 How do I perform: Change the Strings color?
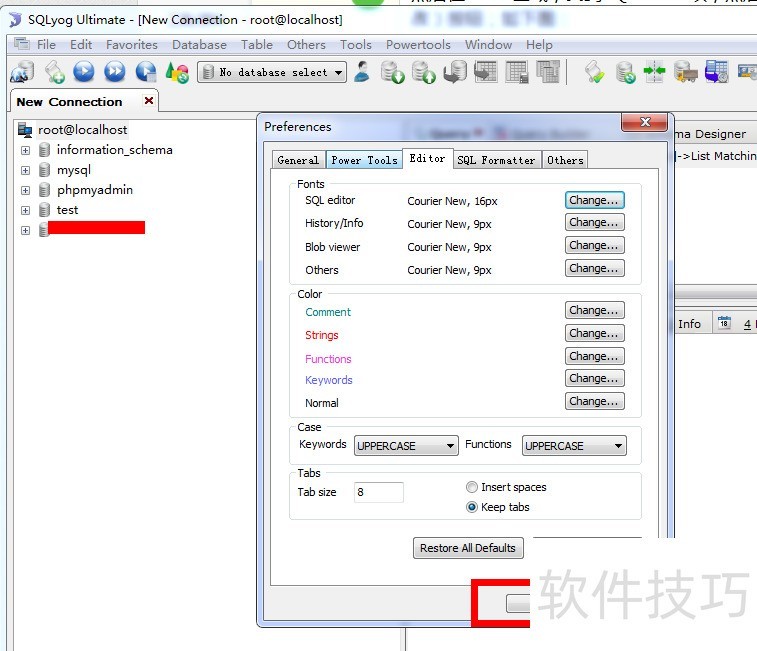coord(594,333)
